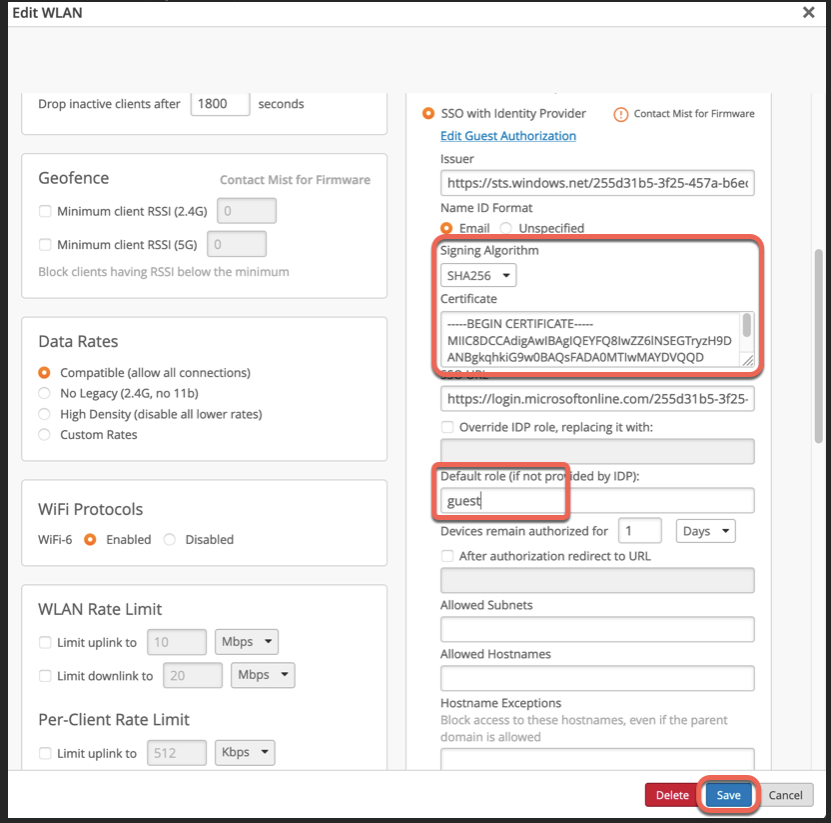Enable Minimum client RSSI (5G) checkbox
The image size is (831, 823).
[x=45, y=244]
